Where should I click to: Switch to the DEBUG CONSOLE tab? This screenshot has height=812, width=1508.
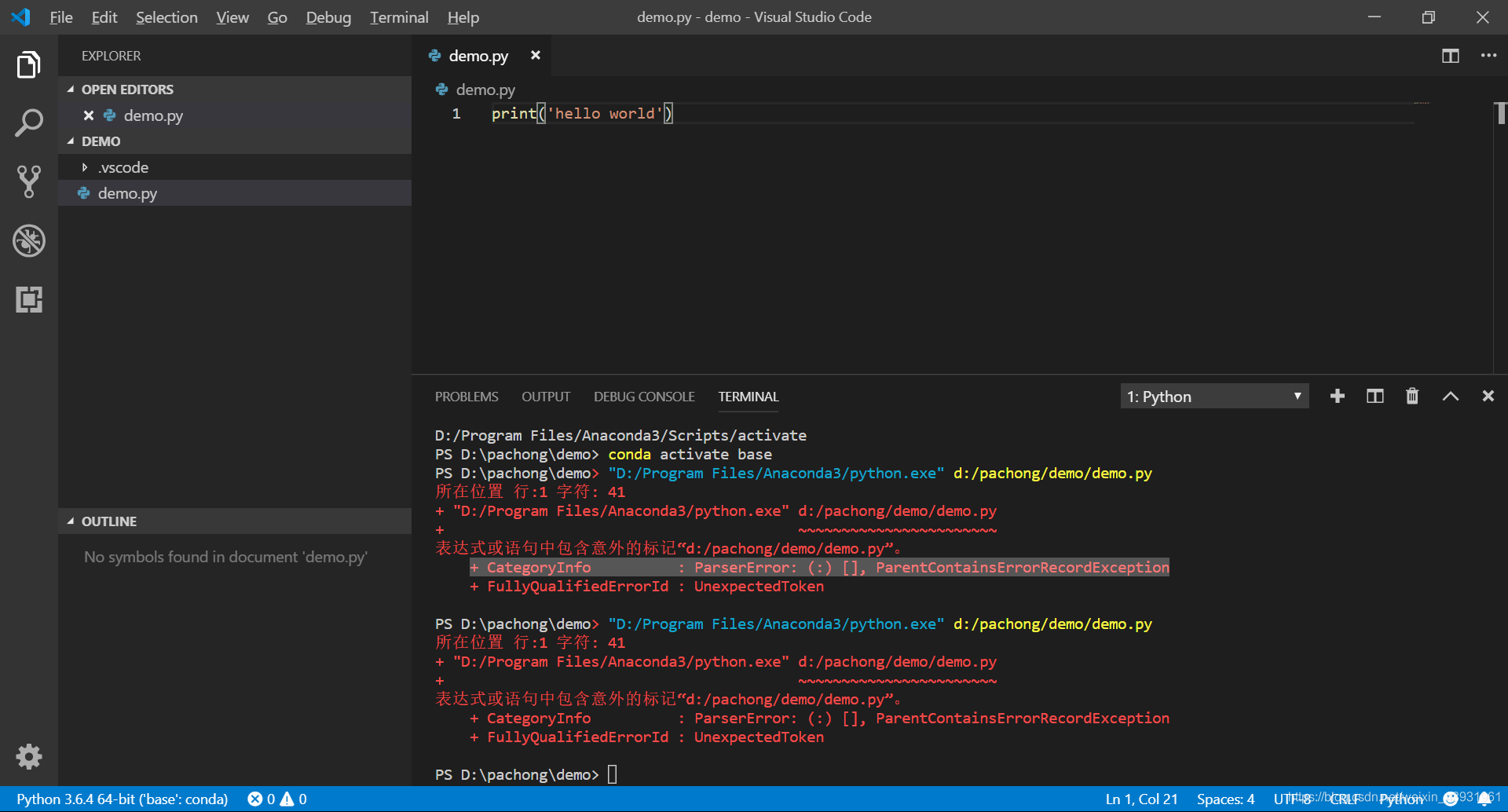[644, 397]
